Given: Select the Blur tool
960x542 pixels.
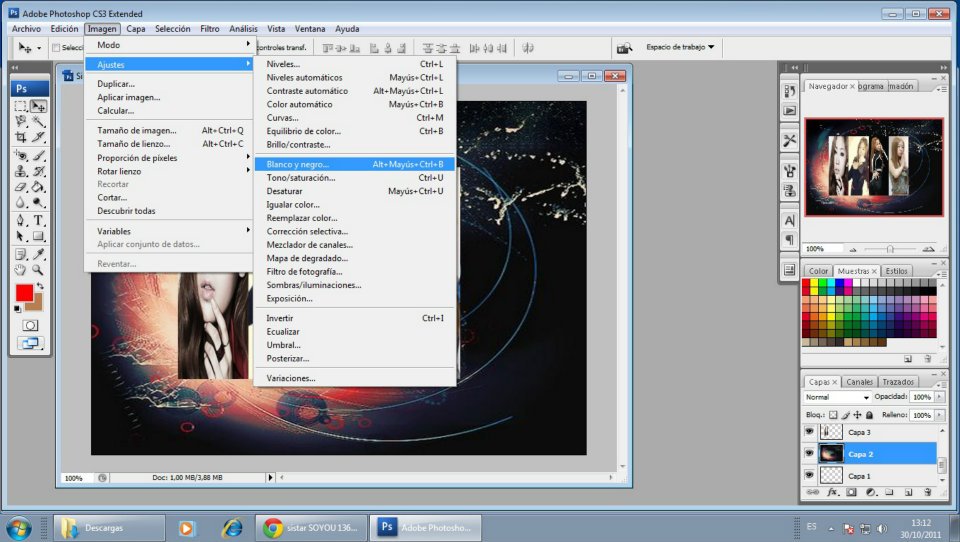Looking at the screenshot, I should point(21,202).
